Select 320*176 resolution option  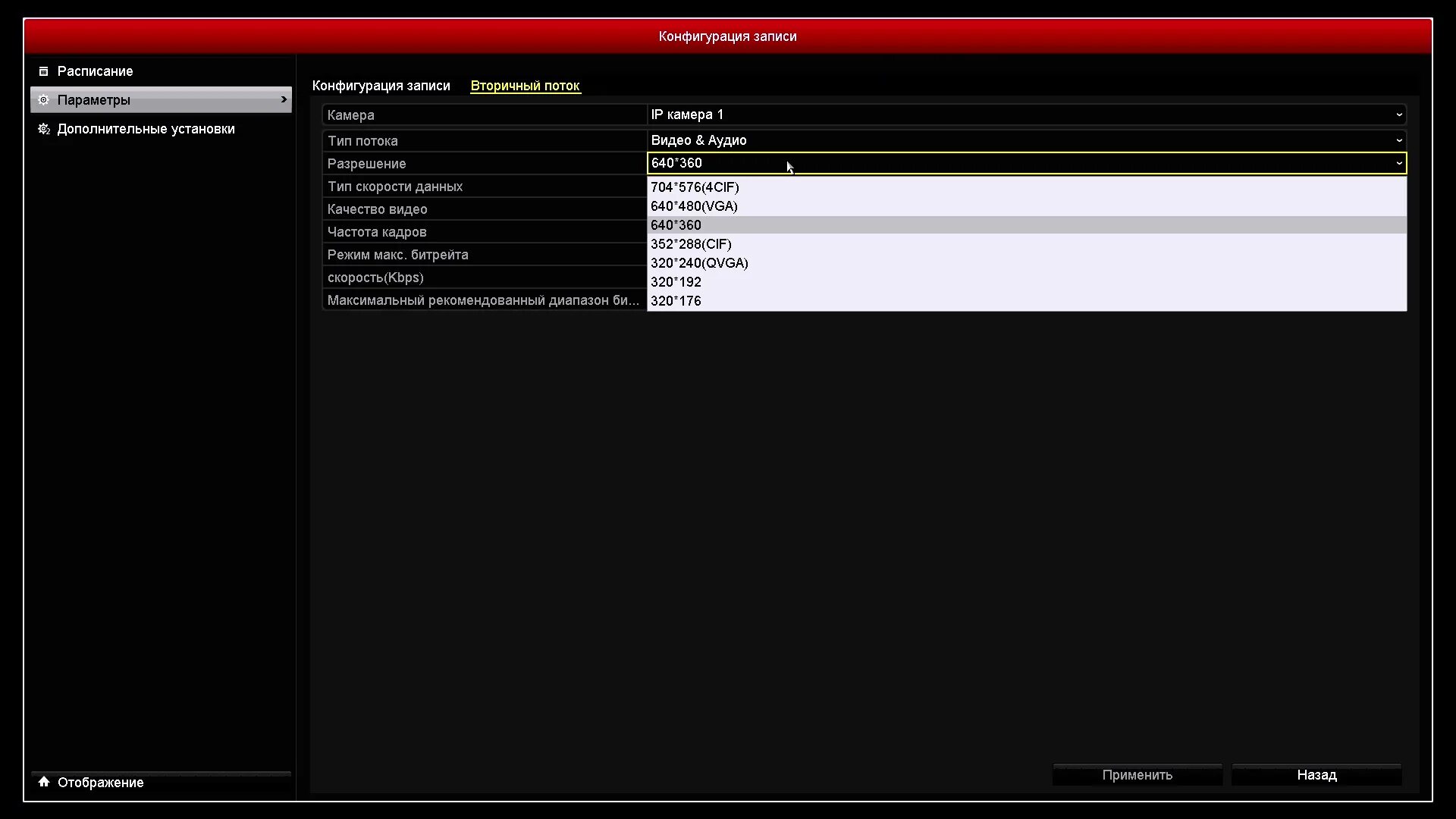point(676,300)
